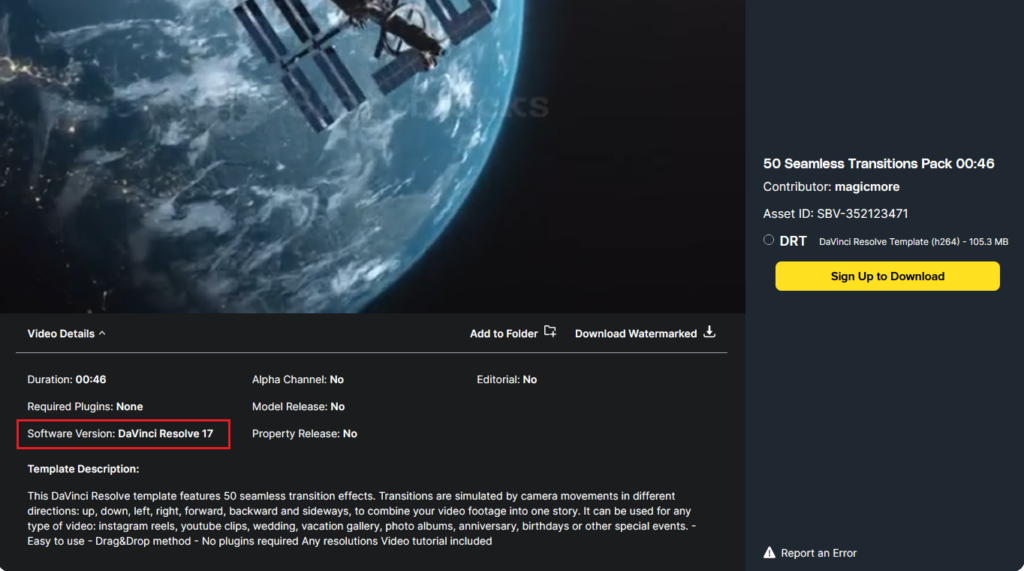Image resolution: width=1024 pixels, height=571 pixels.
Task: Click the Property Release: No detail
Action: (x=304, y=434)
